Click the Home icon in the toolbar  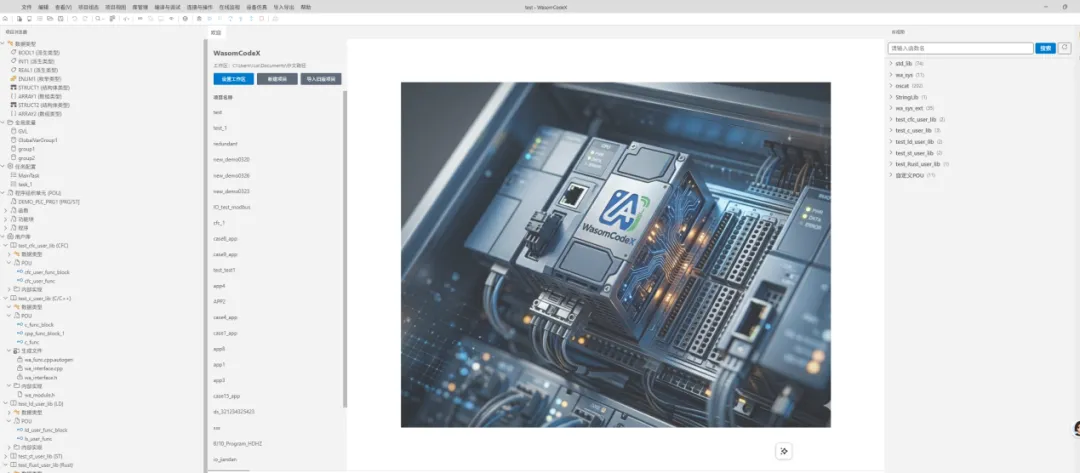[x=6, y=19]
